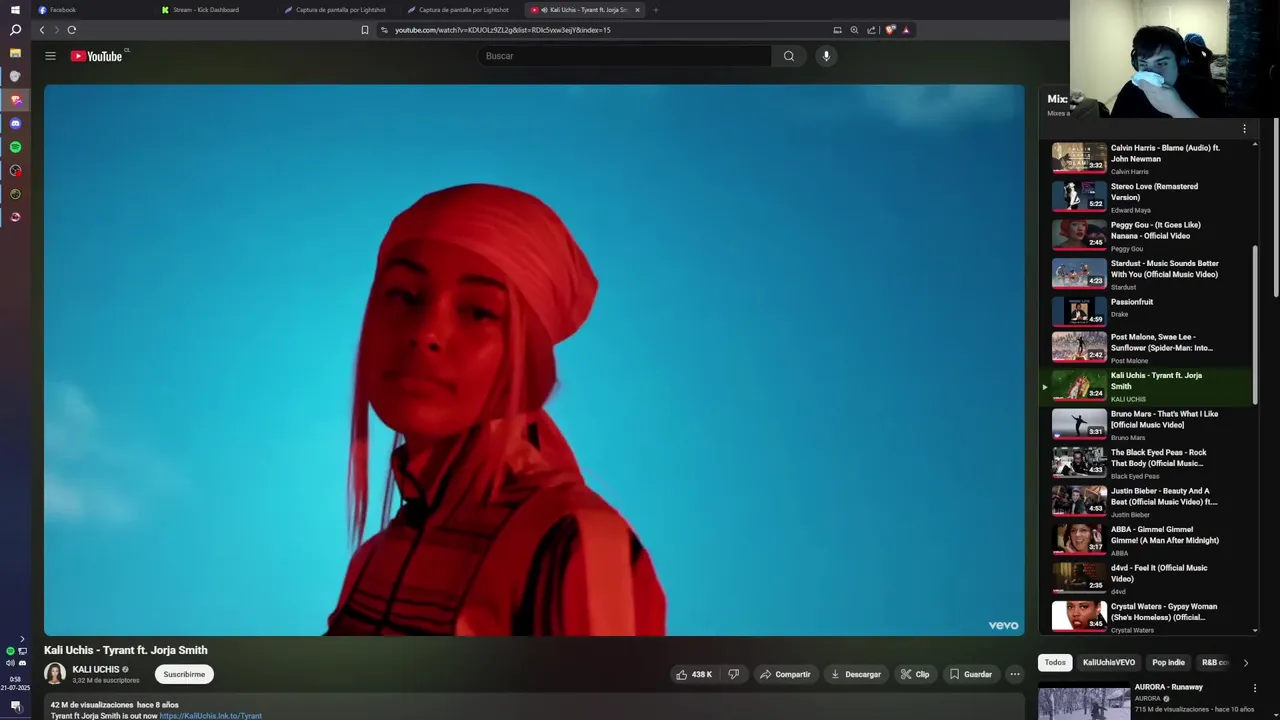Play Justin Bieber Beauty And A Beat
The height and width of the screenshot is (720, 1280).
[x=1145, y=502]
